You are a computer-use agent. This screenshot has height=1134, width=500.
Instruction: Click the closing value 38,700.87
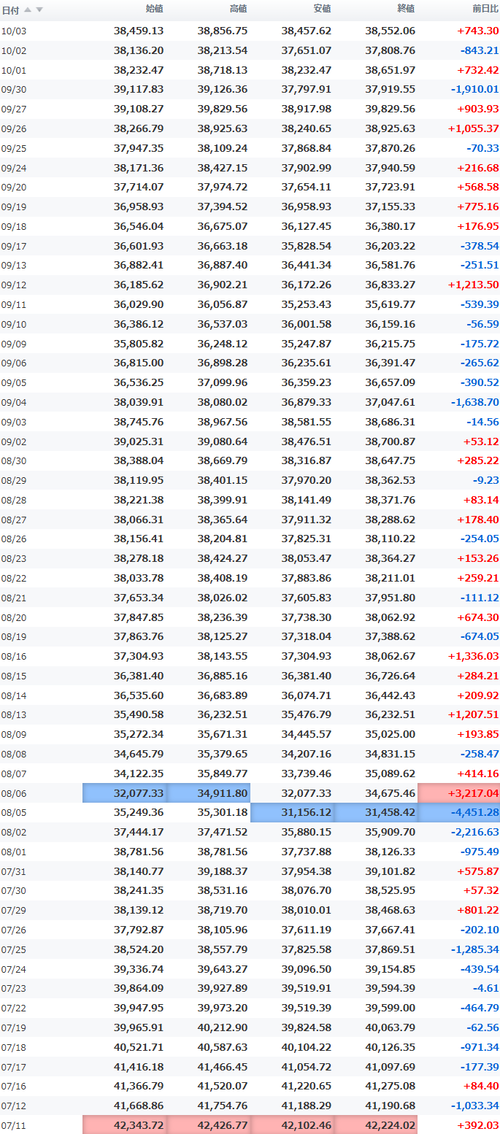pyautogui.click(x=391, y=441)
